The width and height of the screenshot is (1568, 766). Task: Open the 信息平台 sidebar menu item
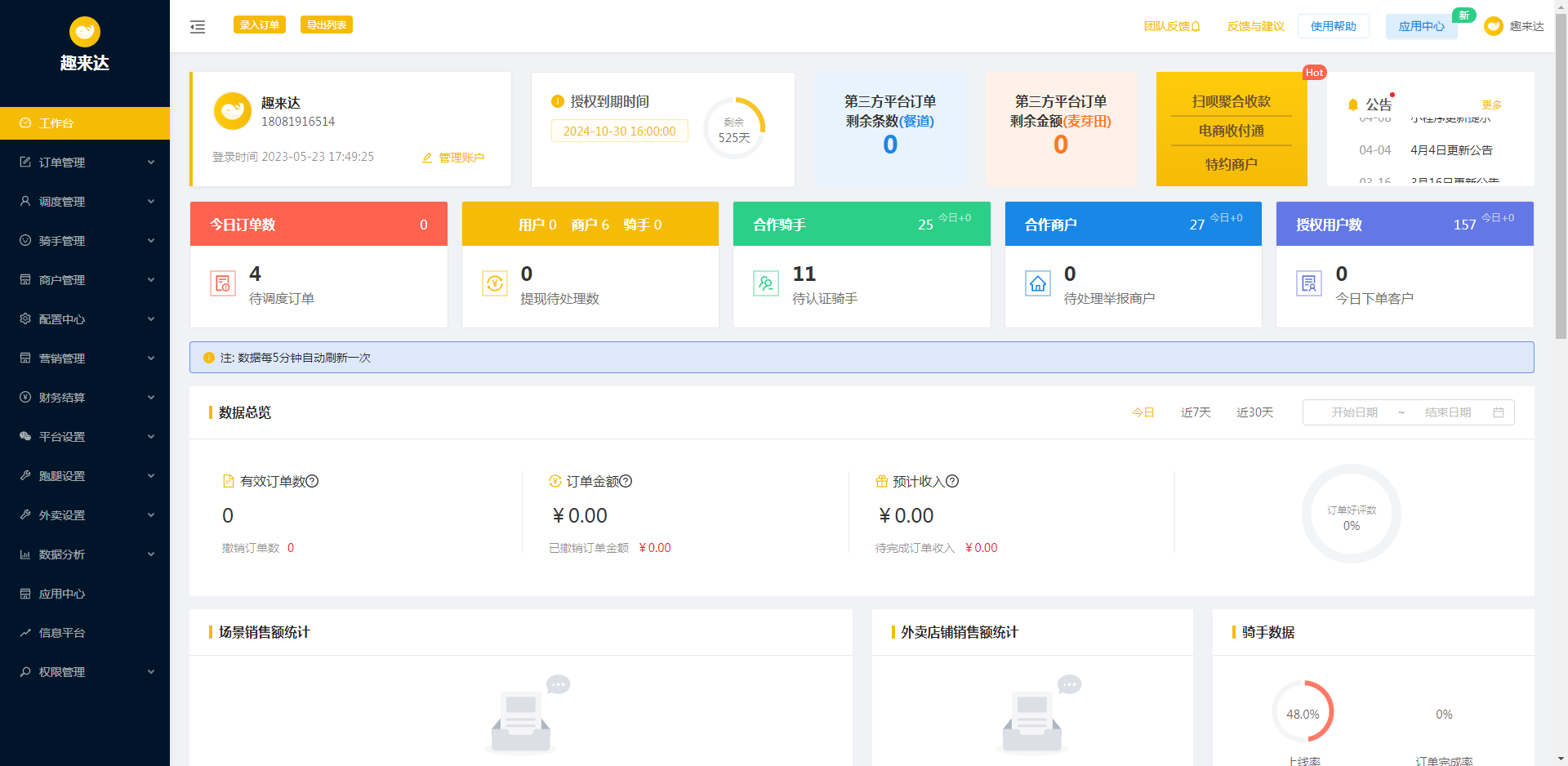pos(85,633)
